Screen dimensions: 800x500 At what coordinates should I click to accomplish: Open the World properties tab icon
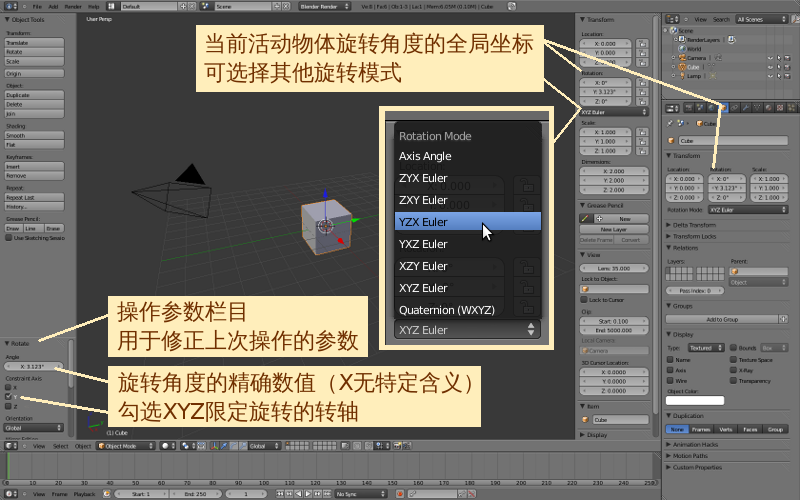pyautogui.click(x=711, y=108)
